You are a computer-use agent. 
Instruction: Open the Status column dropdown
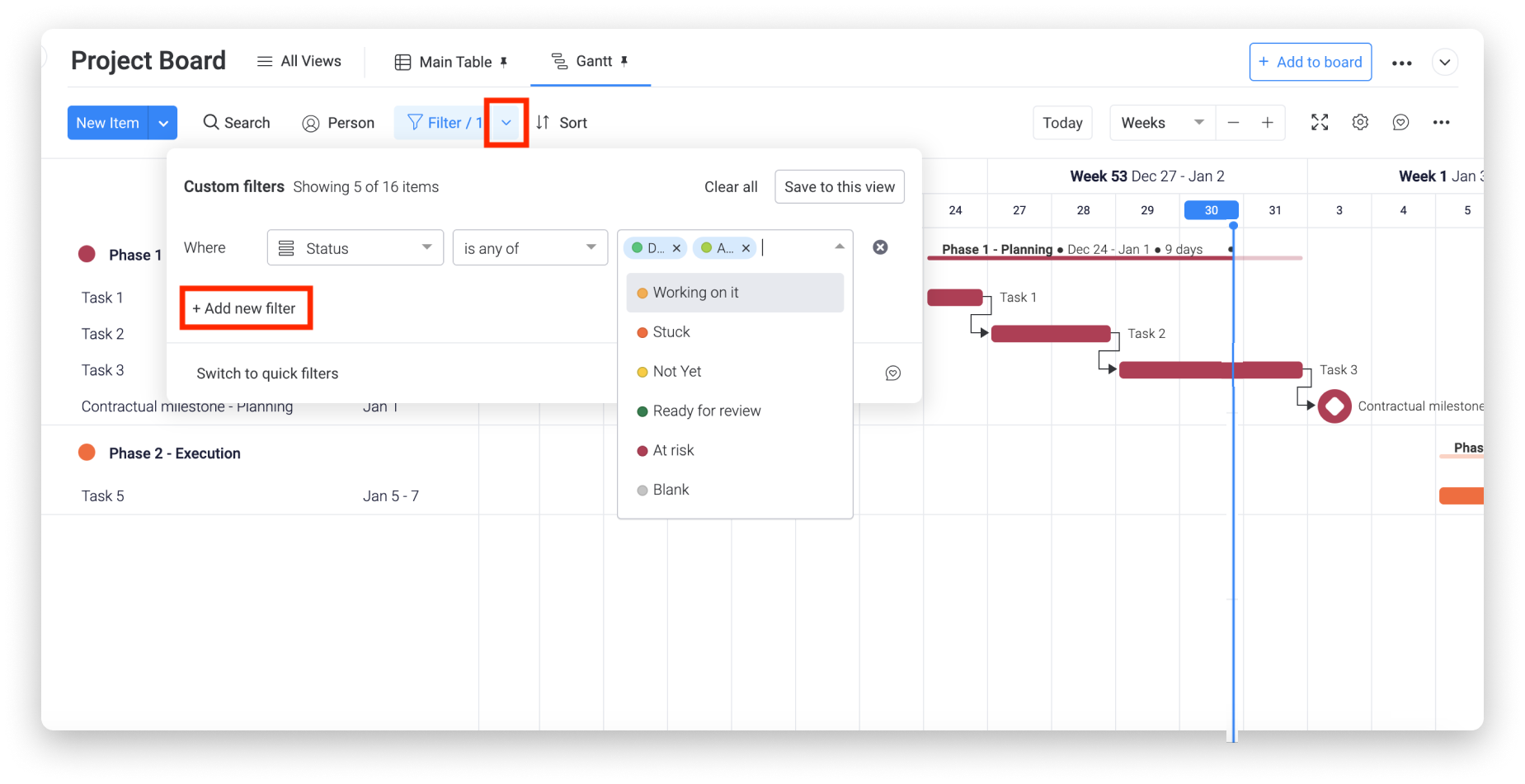[355, 248]
